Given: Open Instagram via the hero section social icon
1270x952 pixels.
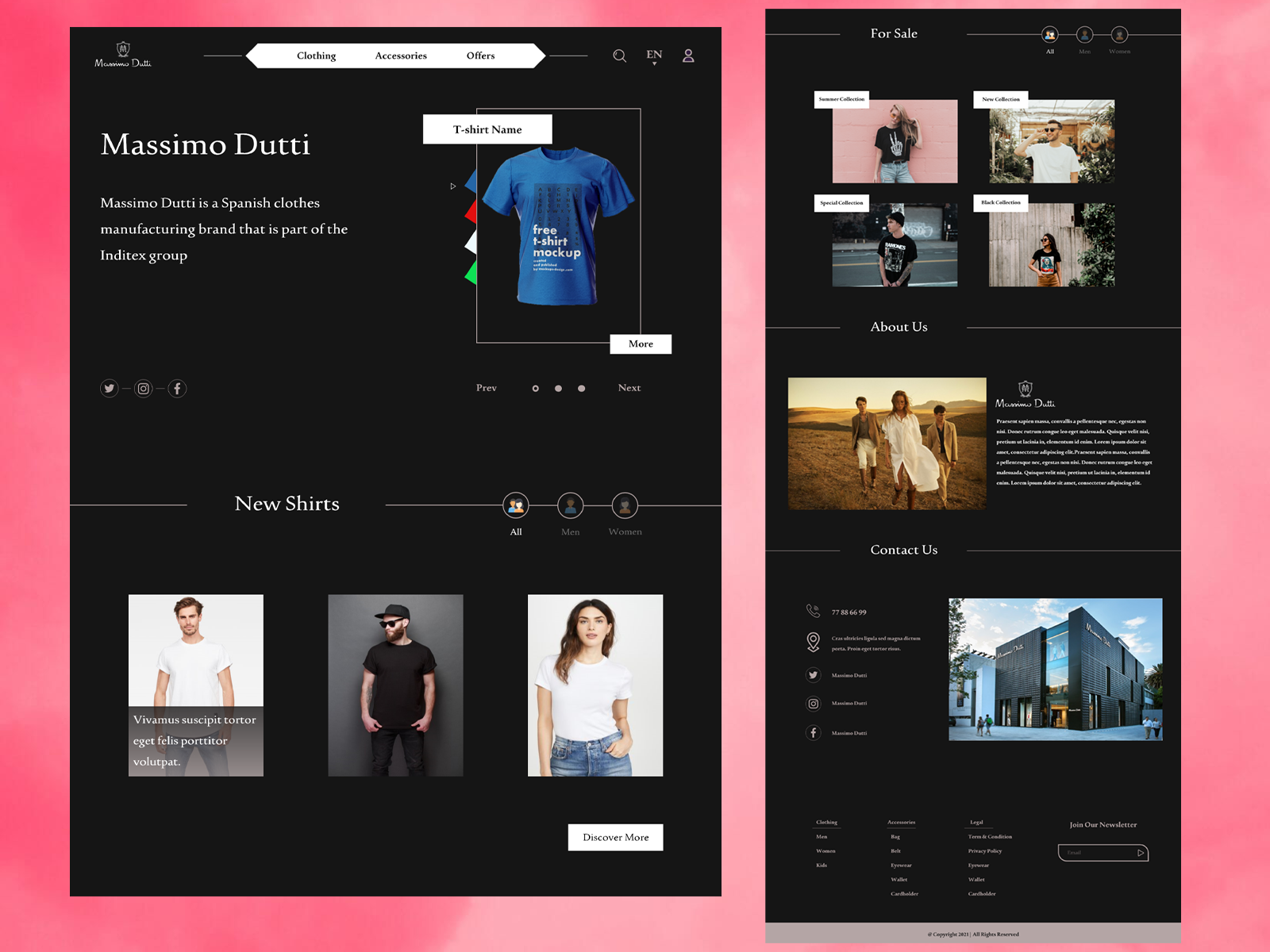Looking at the screenshot, I should pos(143,388).
